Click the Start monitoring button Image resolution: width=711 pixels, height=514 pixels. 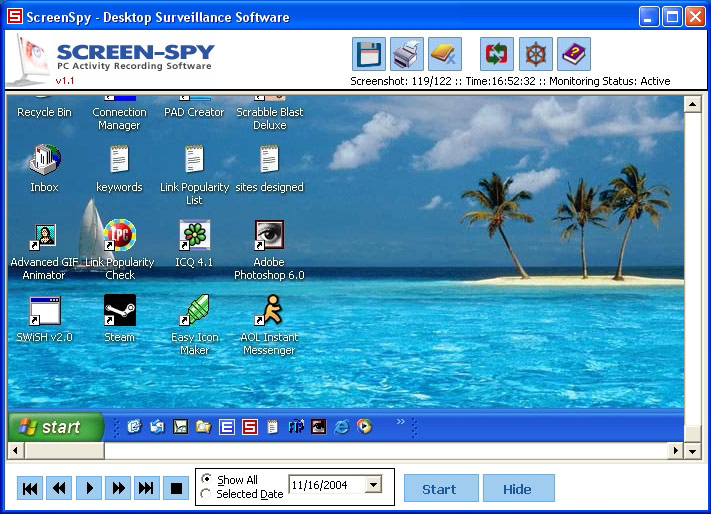(441, 488)
